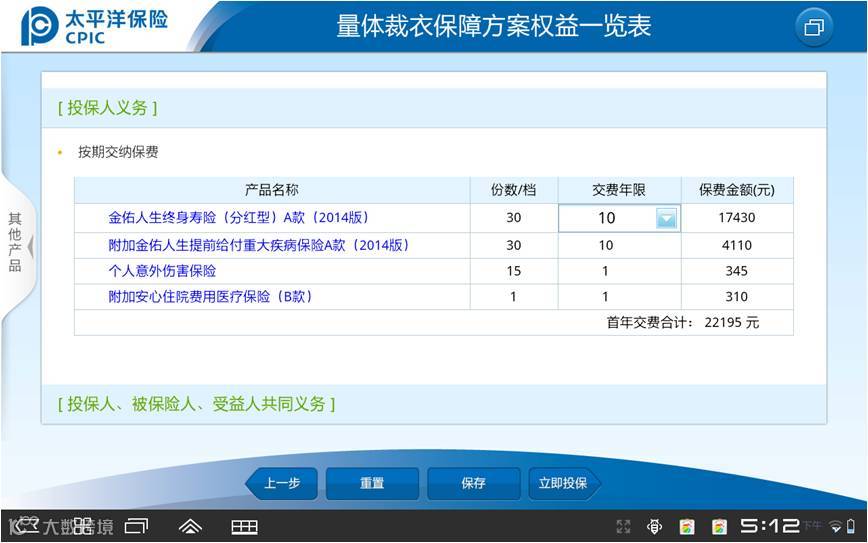
Task: Open recent apps from the system bar
Action: click(x=136, y=526)
